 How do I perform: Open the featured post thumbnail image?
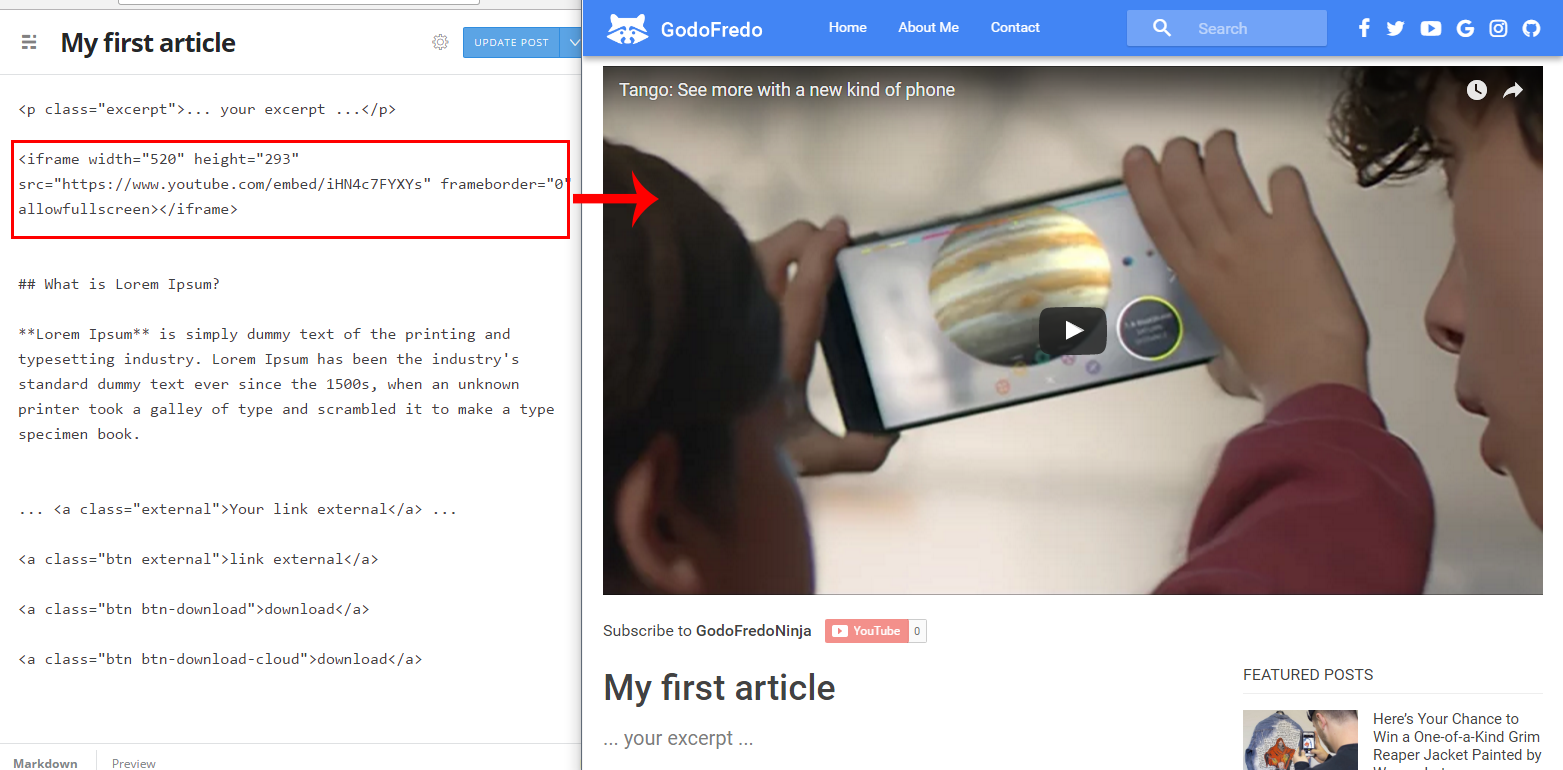(x=1300, y=740)
